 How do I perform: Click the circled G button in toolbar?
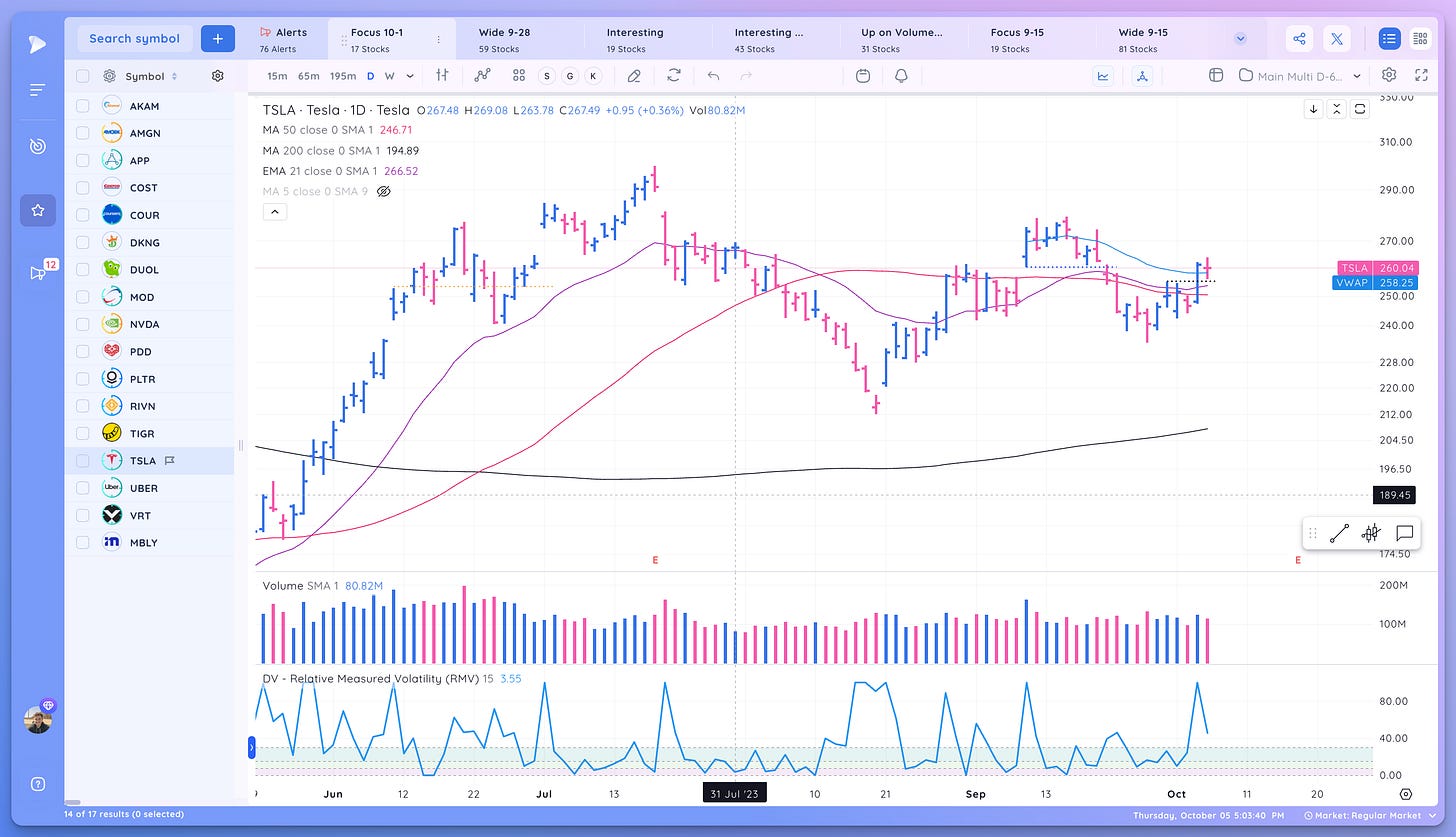(570, 76)
